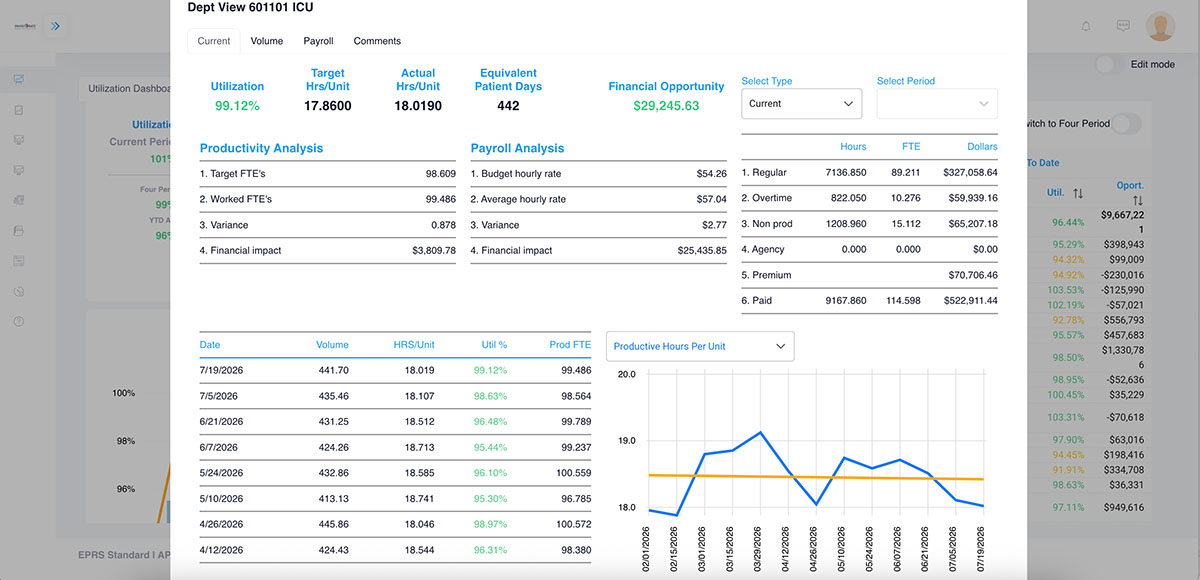
Task: Click the FTE column header in payroll table
Action: pyautogui.click(x=910, y=147)
